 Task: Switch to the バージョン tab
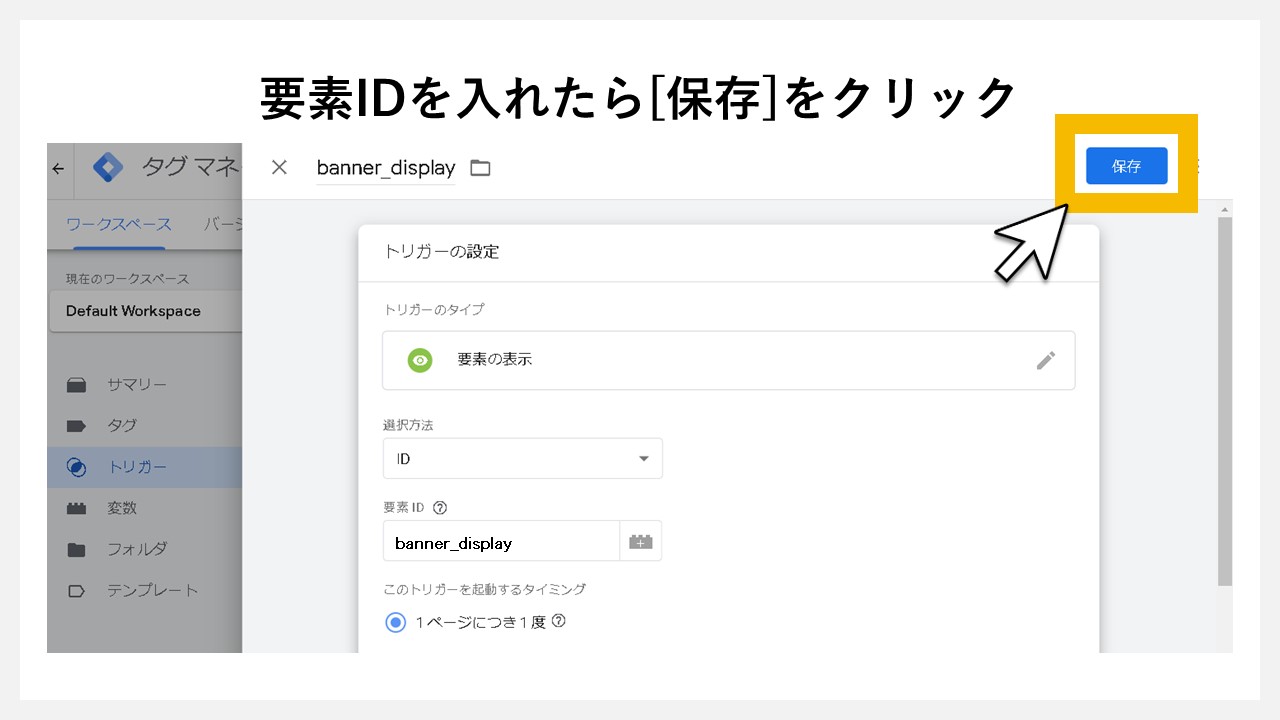point(226,225)
